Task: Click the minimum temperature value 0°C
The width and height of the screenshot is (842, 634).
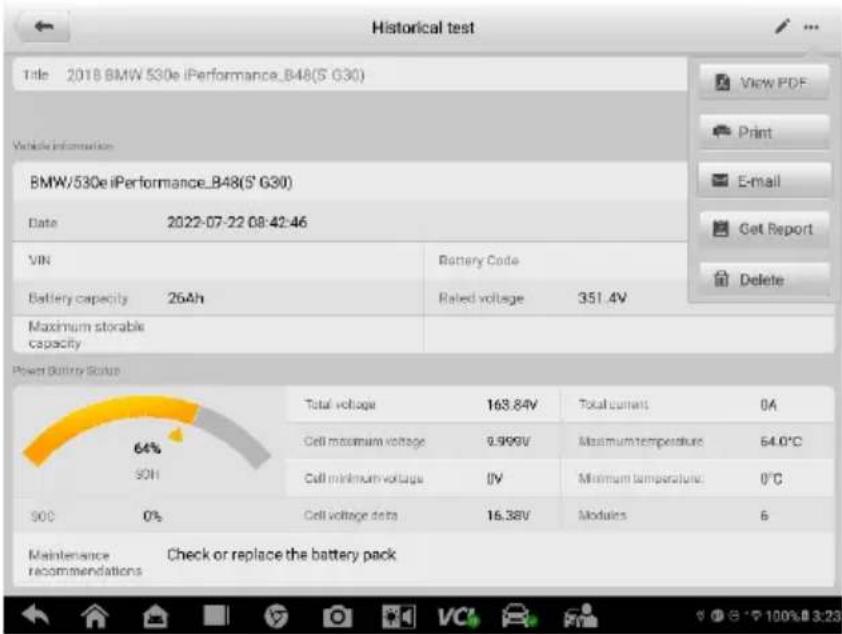Action: point(771,479)
